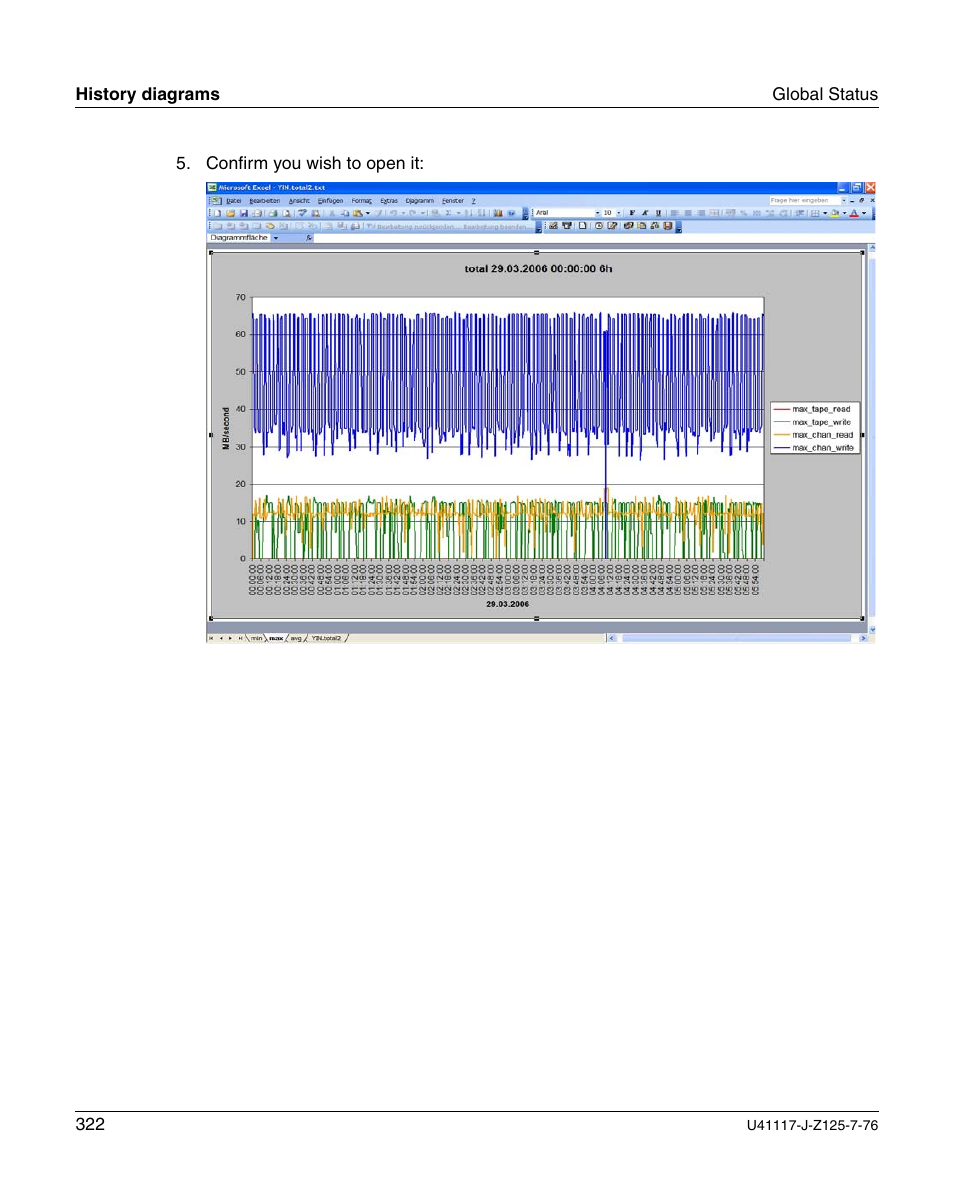Open the Diagrammfläche name box dropdown
The width and height of the screenshot is (954, 1204).
276,238
